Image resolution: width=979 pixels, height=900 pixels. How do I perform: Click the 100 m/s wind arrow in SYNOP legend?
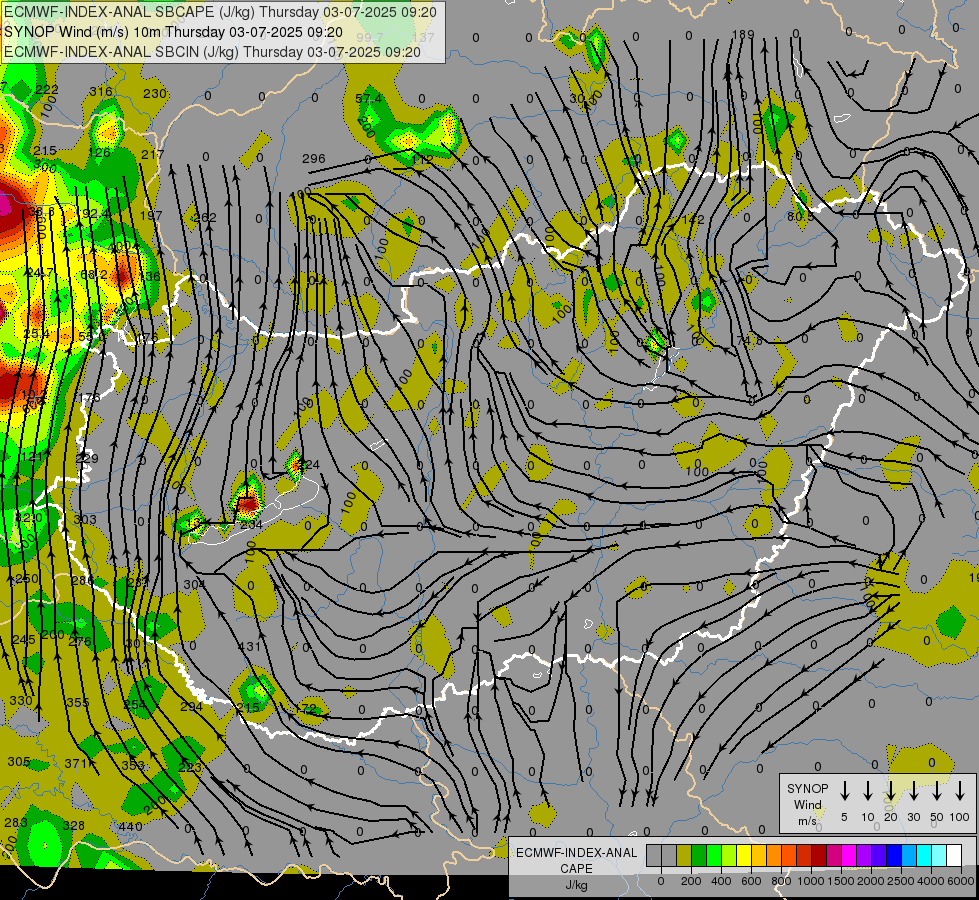coord(960,791)
